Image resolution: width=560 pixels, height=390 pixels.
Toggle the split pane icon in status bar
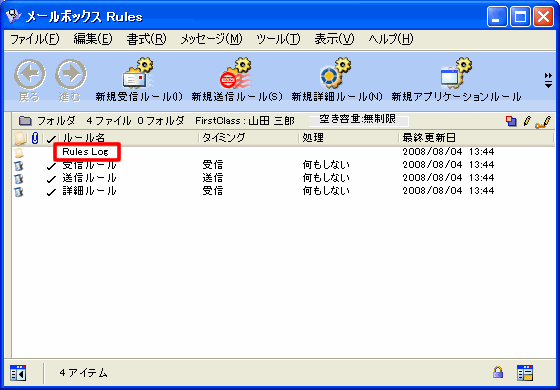click(x=18, y=373)
